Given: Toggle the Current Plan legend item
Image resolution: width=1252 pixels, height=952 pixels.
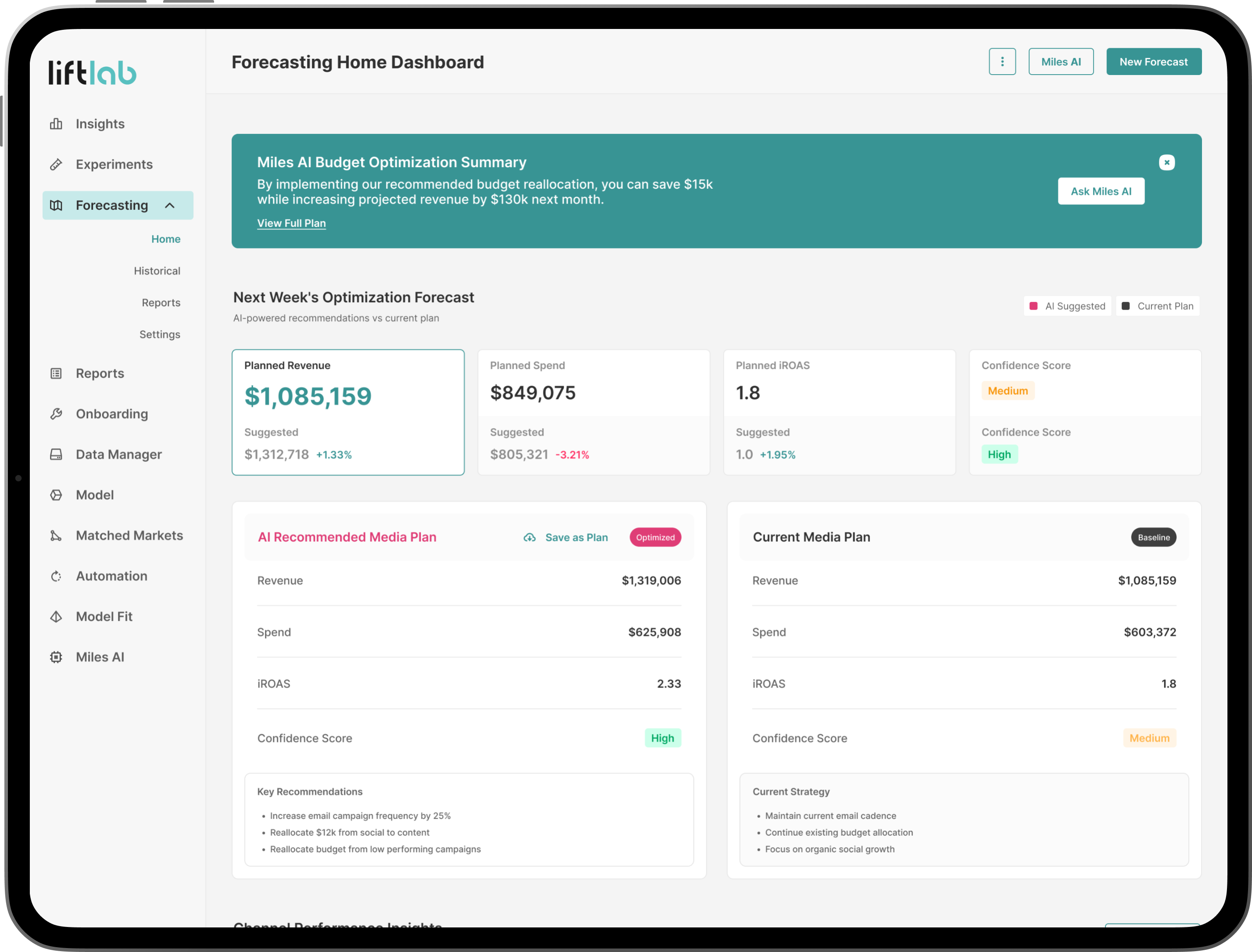Looking at the screenshot, I should pyautogui.click(x=1158, y=307).
